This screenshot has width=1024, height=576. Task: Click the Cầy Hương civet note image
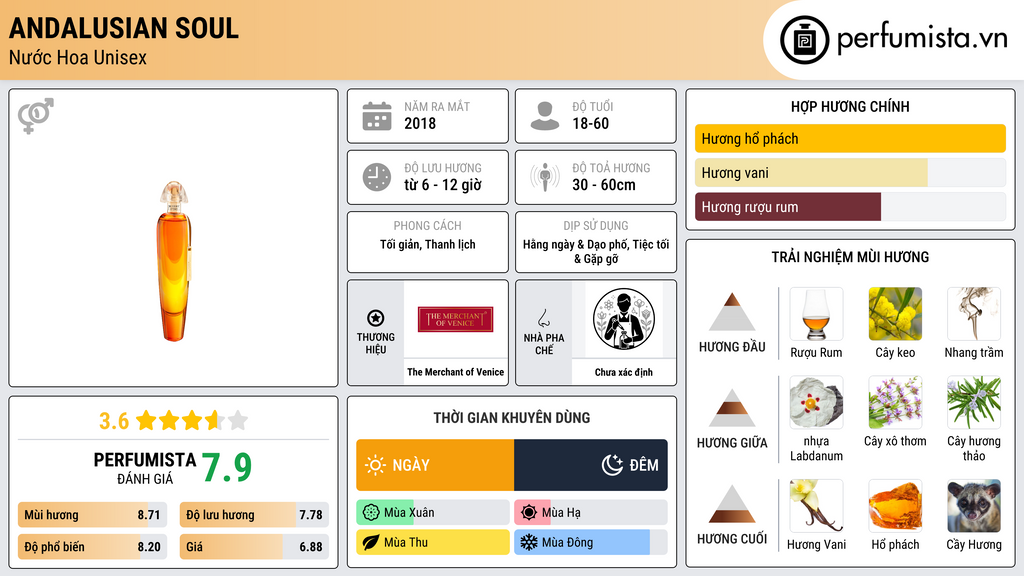[x=974, y=506]
